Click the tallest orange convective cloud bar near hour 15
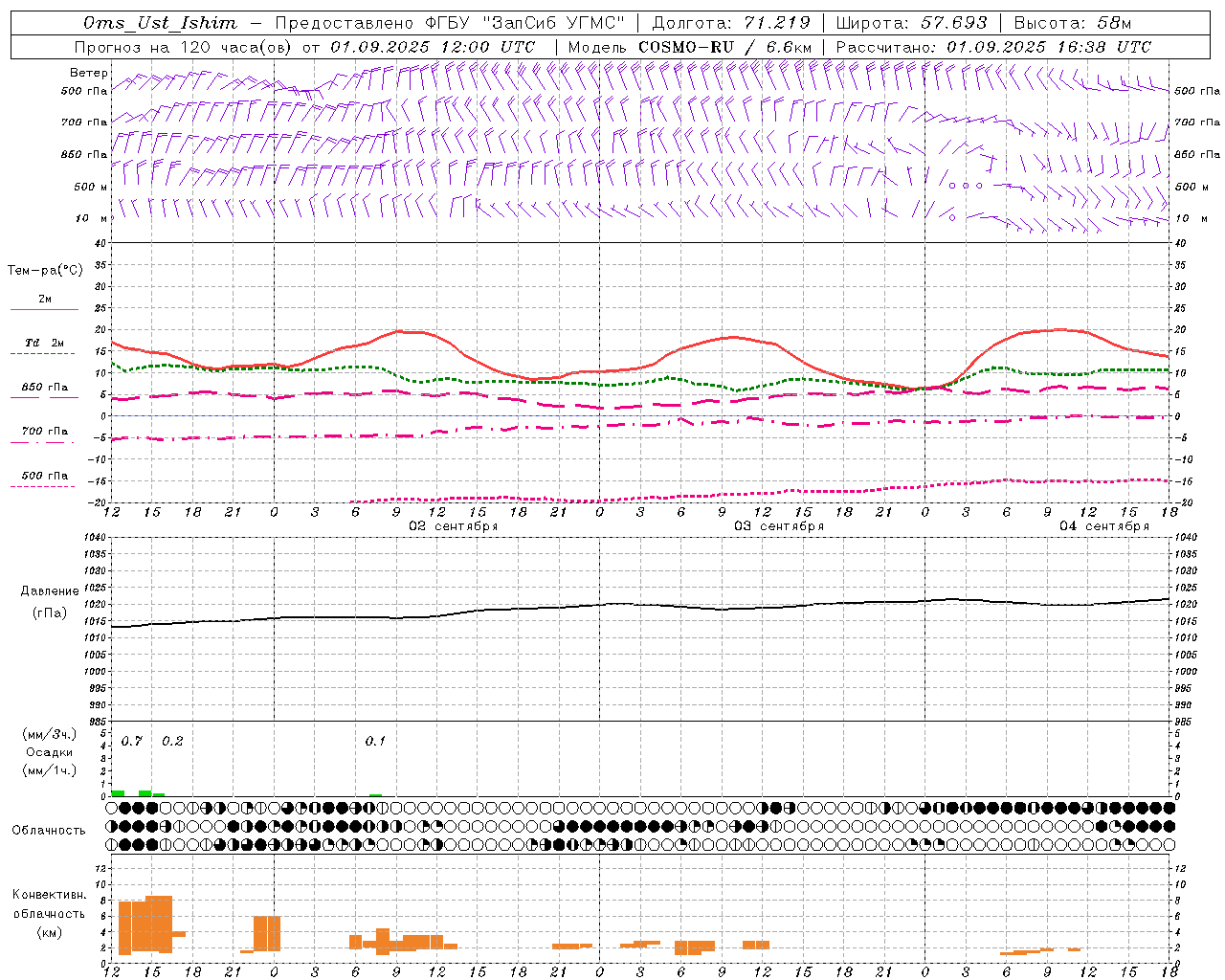1225x980 pixels. click(159, 924)
